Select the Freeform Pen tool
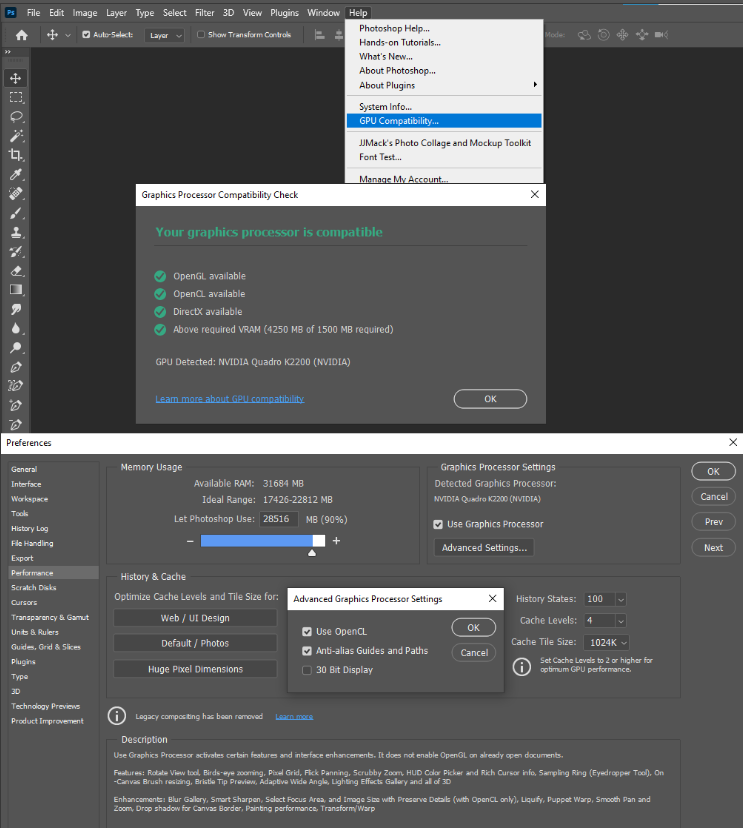 coord(16,386)
